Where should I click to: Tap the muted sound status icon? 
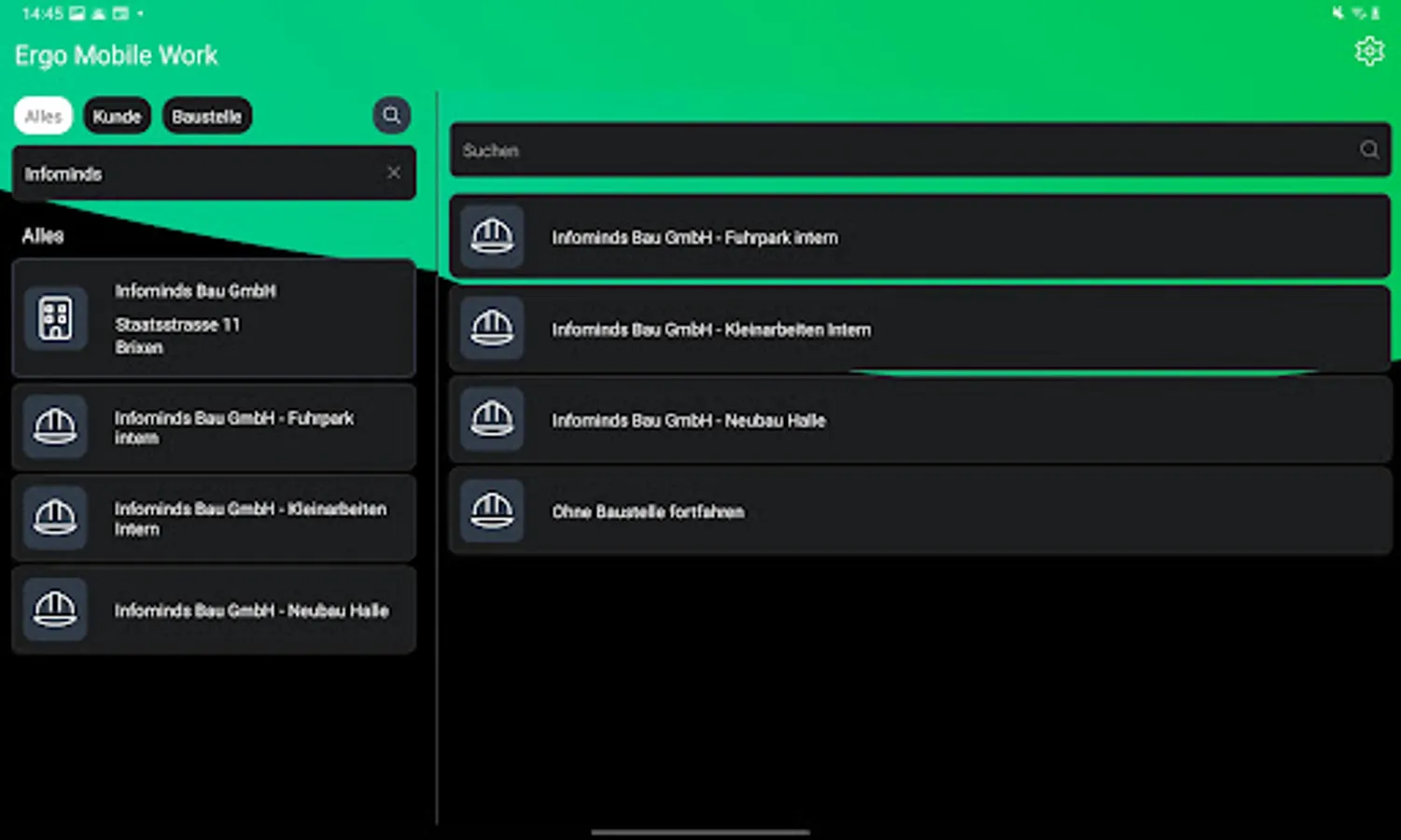1338,13
